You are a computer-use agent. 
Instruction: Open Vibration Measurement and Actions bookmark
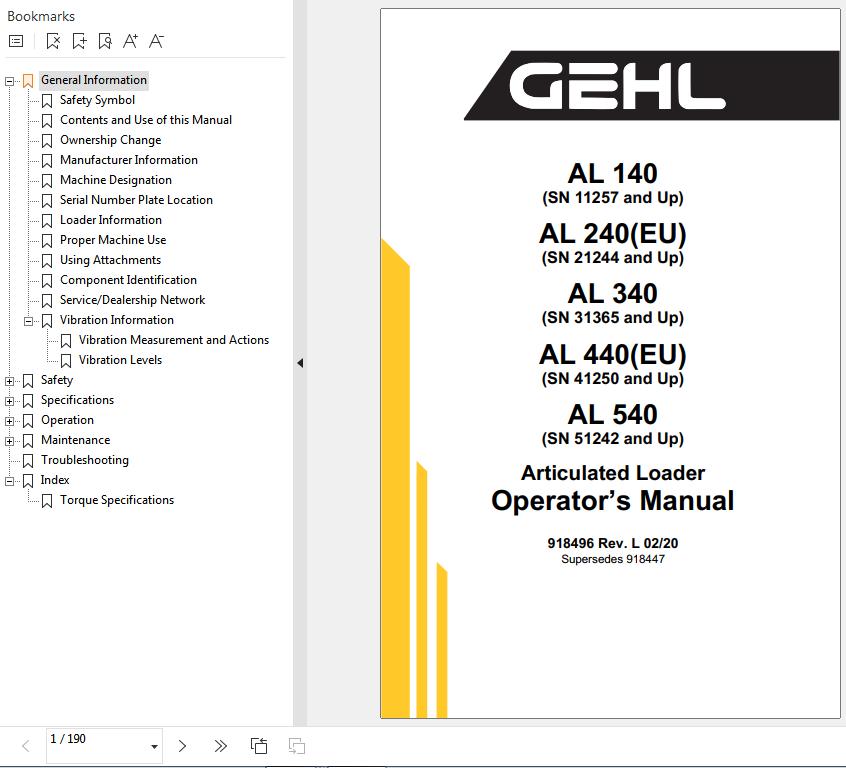point(174,339)
